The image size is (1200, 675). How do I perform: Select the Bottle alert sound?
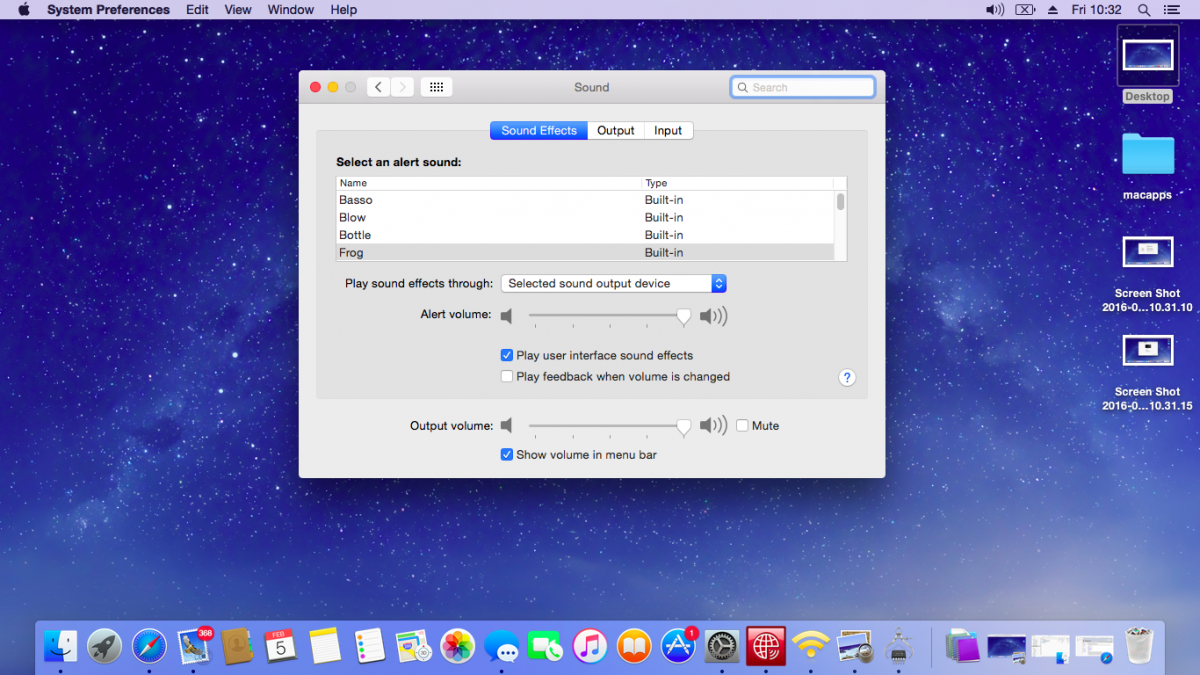[x=355, y=235]
